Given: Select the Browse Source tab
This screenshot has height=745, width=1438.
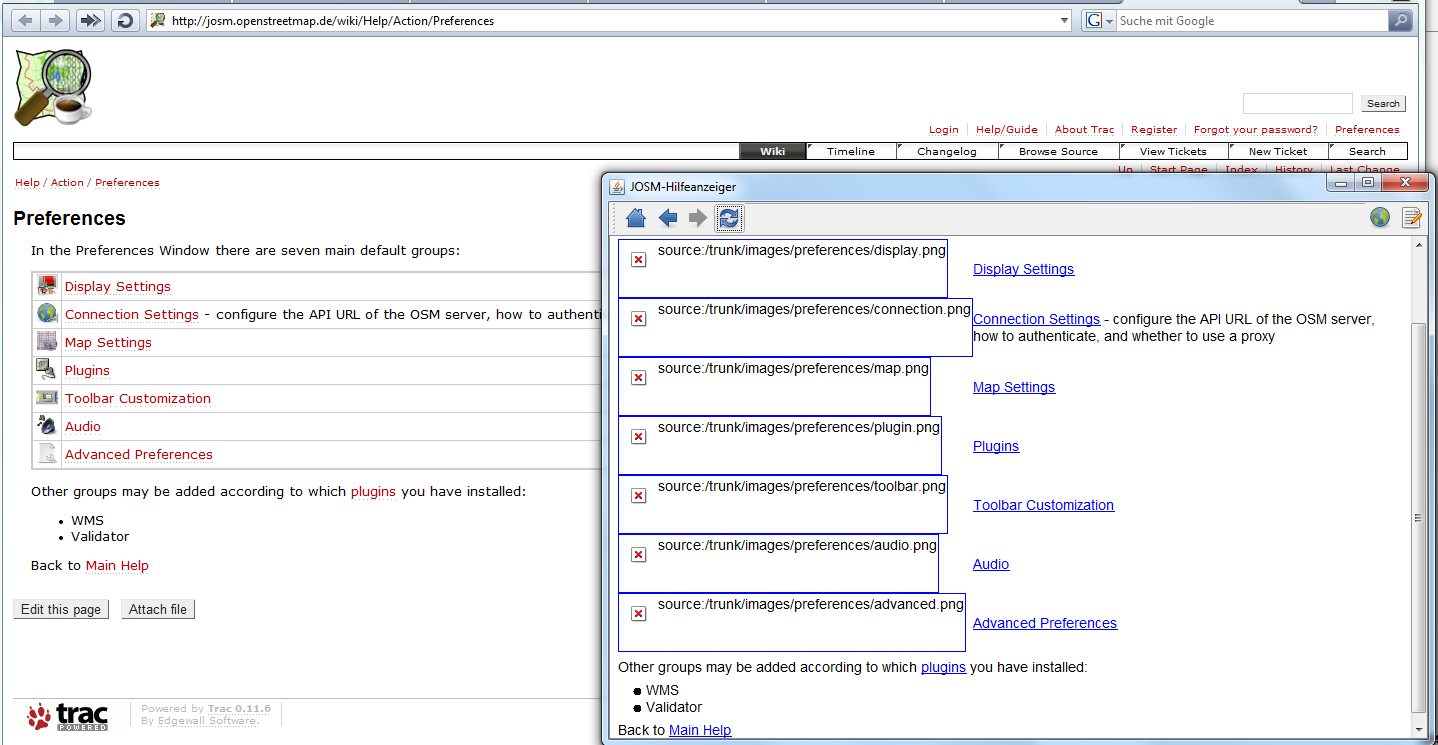Looking at the screenshot, I should click(1057, 151).
